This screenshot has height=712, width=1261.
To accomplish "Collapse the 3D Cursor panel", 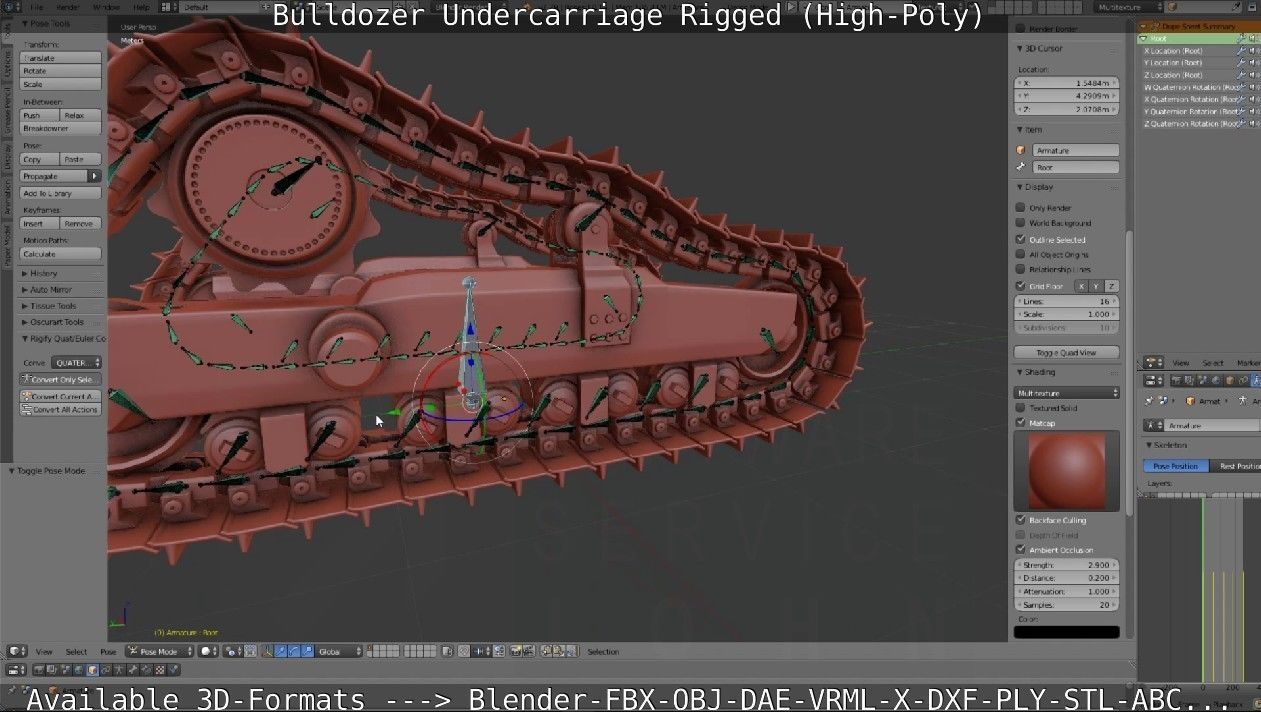I will pyautogui.click(x=1019, y=48).
